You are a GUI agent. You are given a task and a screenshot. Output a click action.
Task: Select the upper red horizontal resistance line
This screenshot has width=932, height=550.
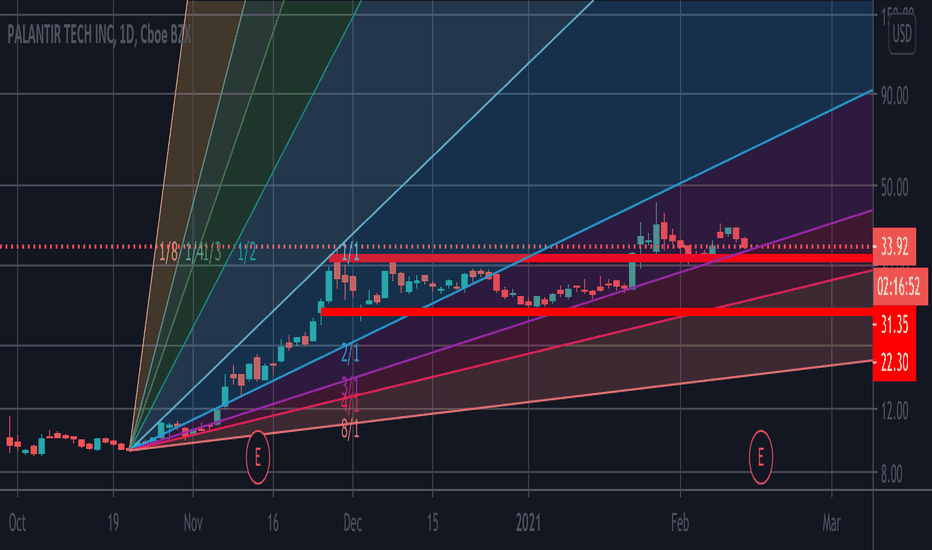600,258
